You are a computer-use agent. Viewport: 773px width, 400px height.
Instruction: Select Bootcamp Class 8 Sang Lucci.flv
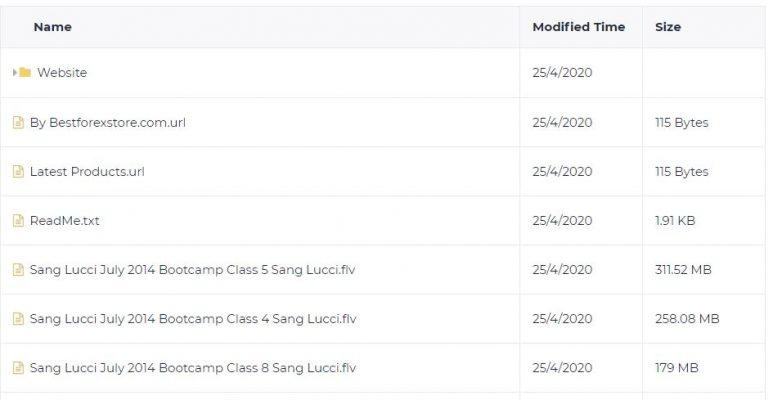click(193, 368)
